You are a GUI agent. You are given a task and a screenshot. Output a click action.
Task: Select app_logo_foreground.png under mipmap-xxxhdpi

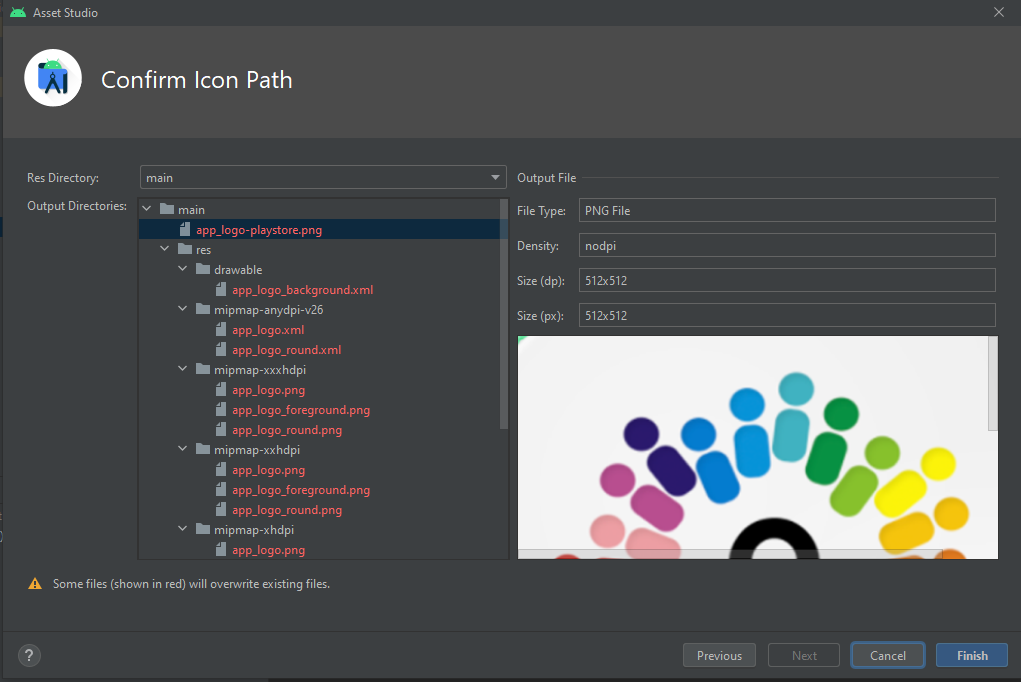(x=300, y=410)
